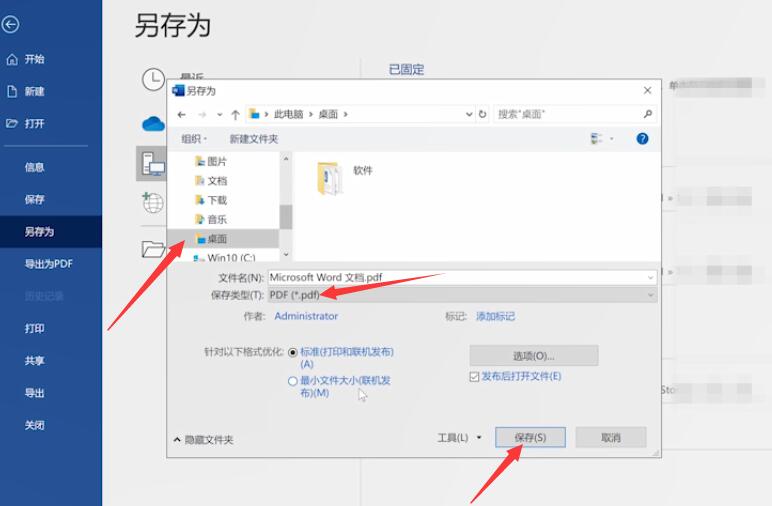Click the Administrator author link
Image resolution: width=772 pixels, height=506 pixels.
(306, 316)
